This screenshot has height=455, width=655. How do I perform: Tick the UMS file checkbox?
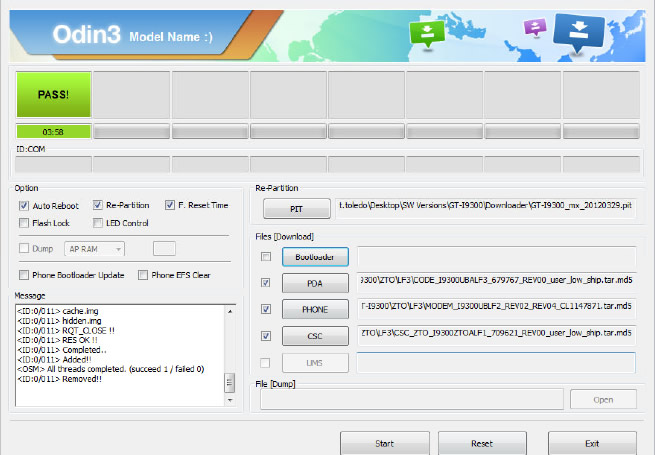coord(265,363)
